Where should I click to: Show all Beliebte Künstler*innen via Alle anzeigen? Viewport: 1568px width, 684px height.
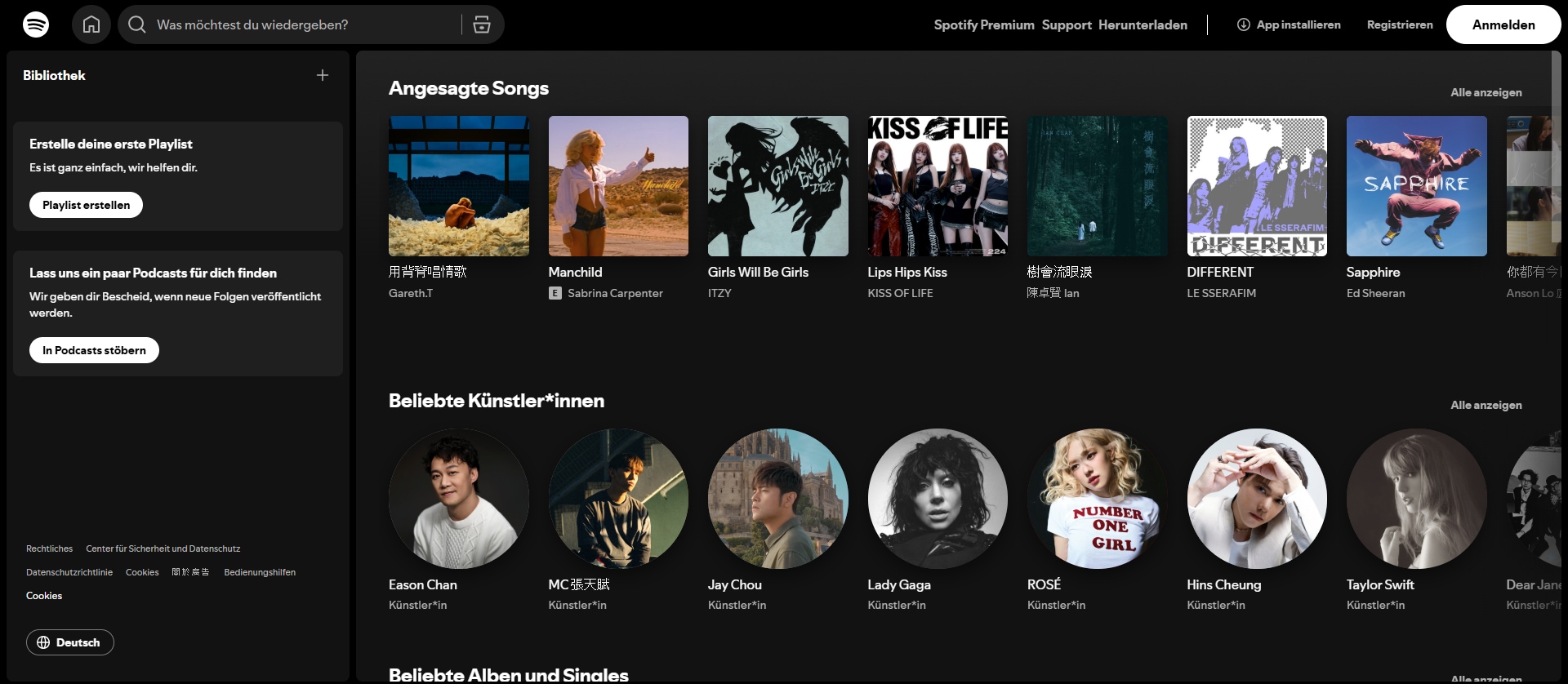click(x=1486, y=405)
